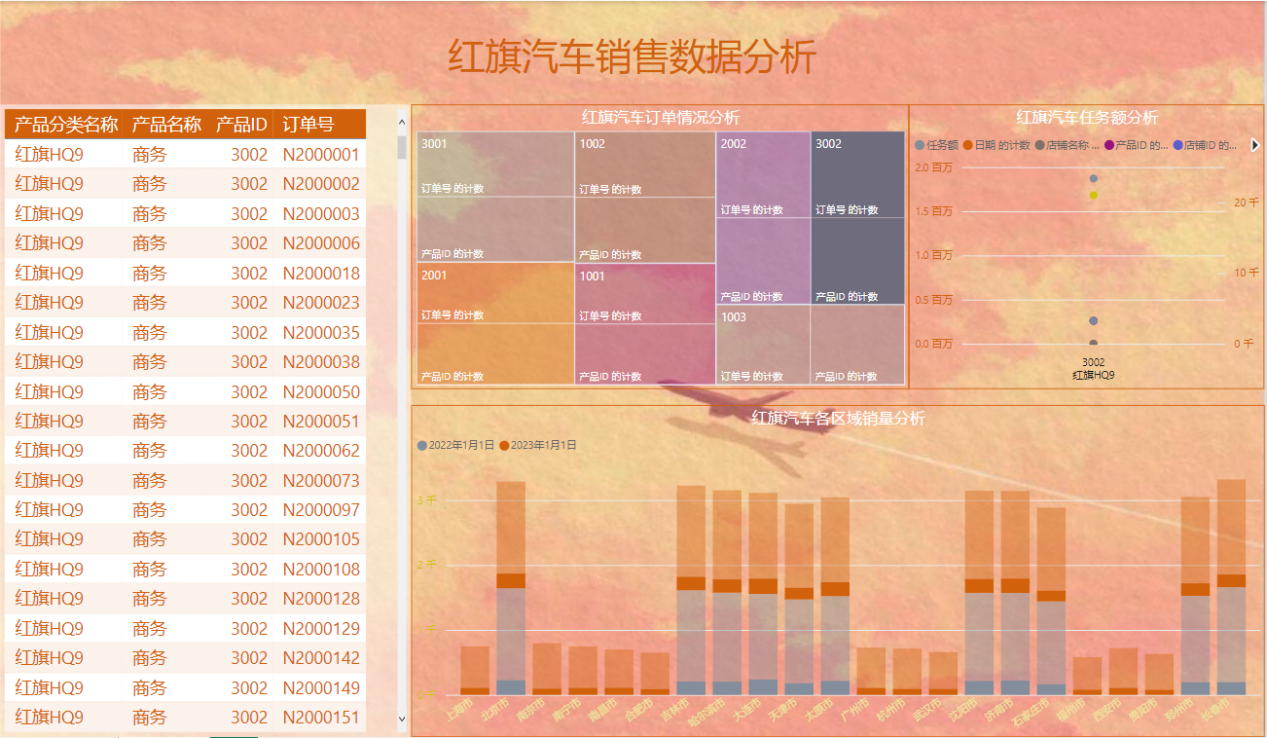Viewport: 1267px width, 738px height.
Task: Select treemap tile 3001 产品ID 的计数
Action: click(x=496, y=230)
